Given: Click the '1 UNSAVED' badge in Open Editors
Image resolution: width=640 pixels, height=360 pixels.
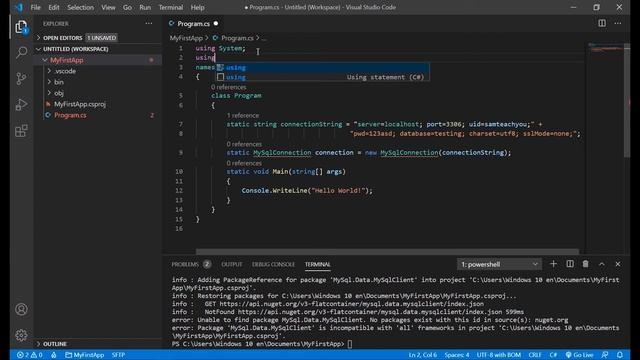Looking at the screenshot, I should coord(102,38).
